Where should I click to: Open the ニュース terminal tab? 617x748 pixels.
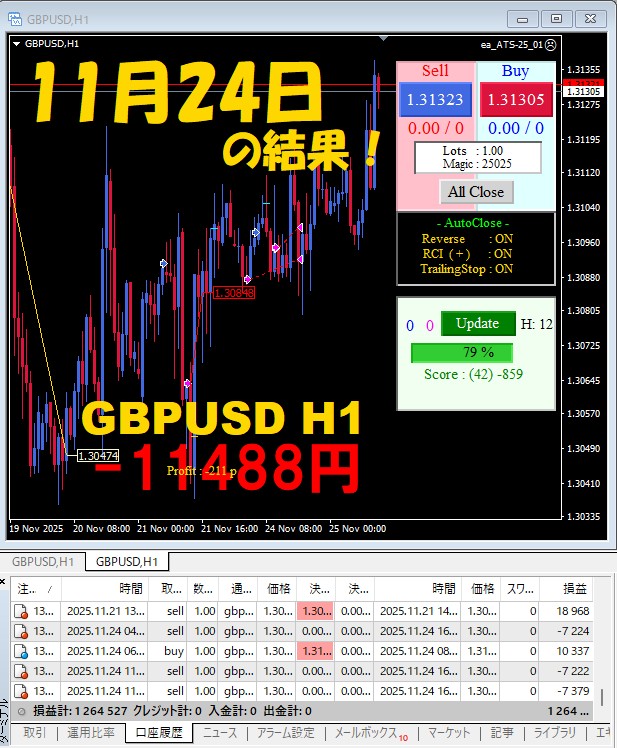(220, 733)
